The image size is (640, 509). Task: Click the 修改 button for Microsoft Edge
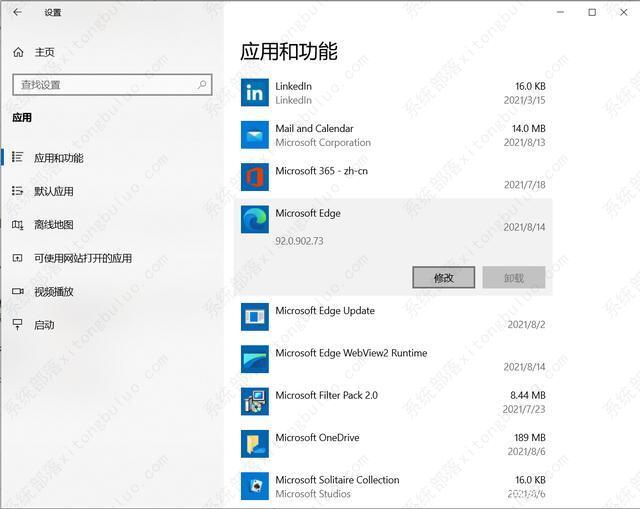(444, 278)
